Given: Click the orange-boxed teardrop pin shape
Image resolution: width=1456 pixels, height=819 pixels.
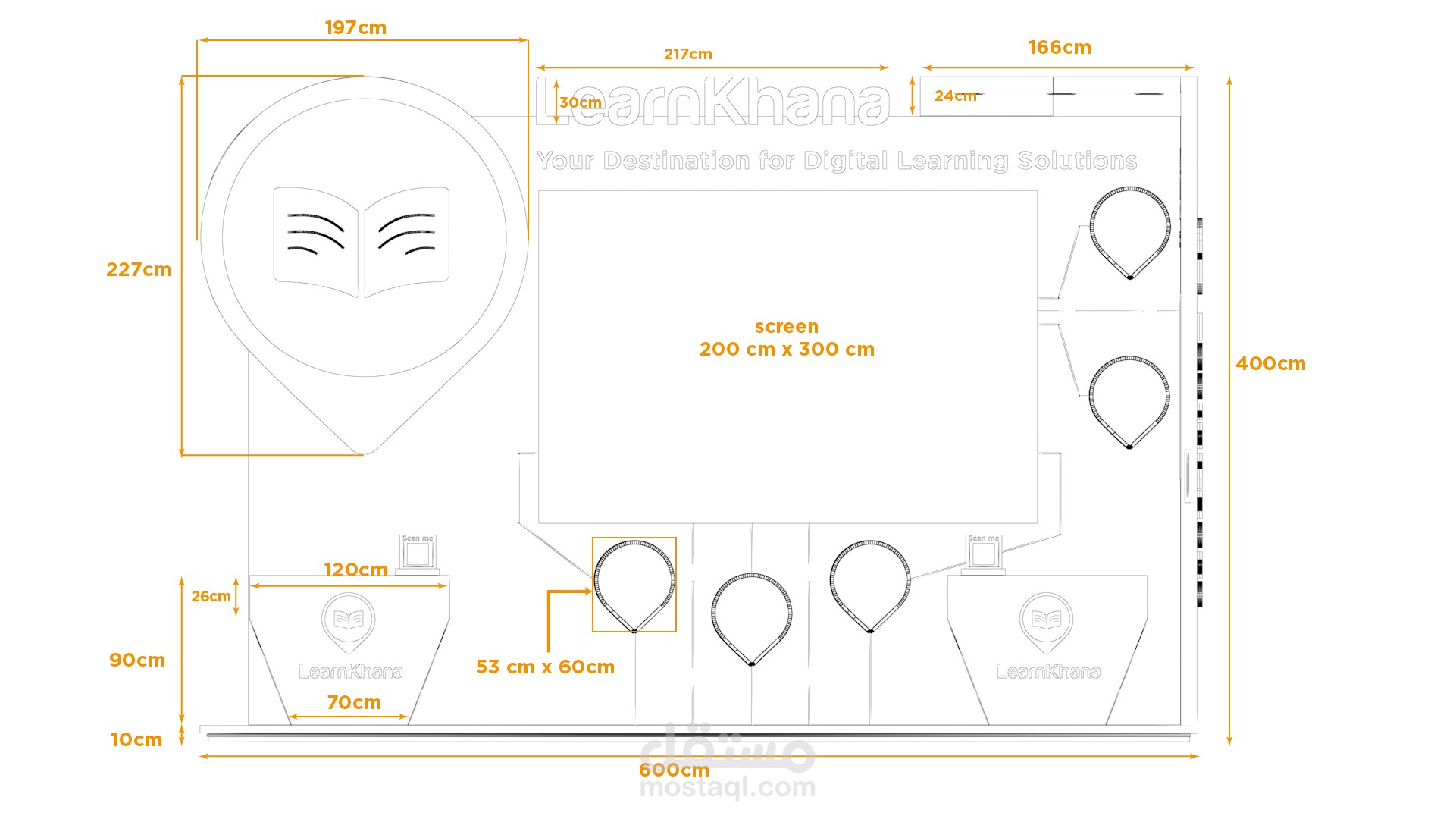Looking at the screenshot, I should pyautogui.click(x=634, y=584).
